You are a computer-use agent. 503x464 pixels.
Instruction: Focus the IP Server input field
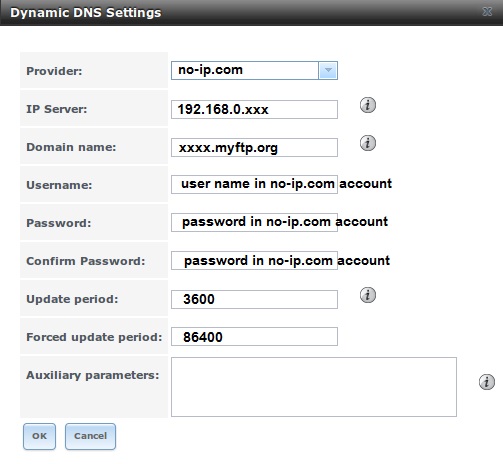[x=254, y=109]
